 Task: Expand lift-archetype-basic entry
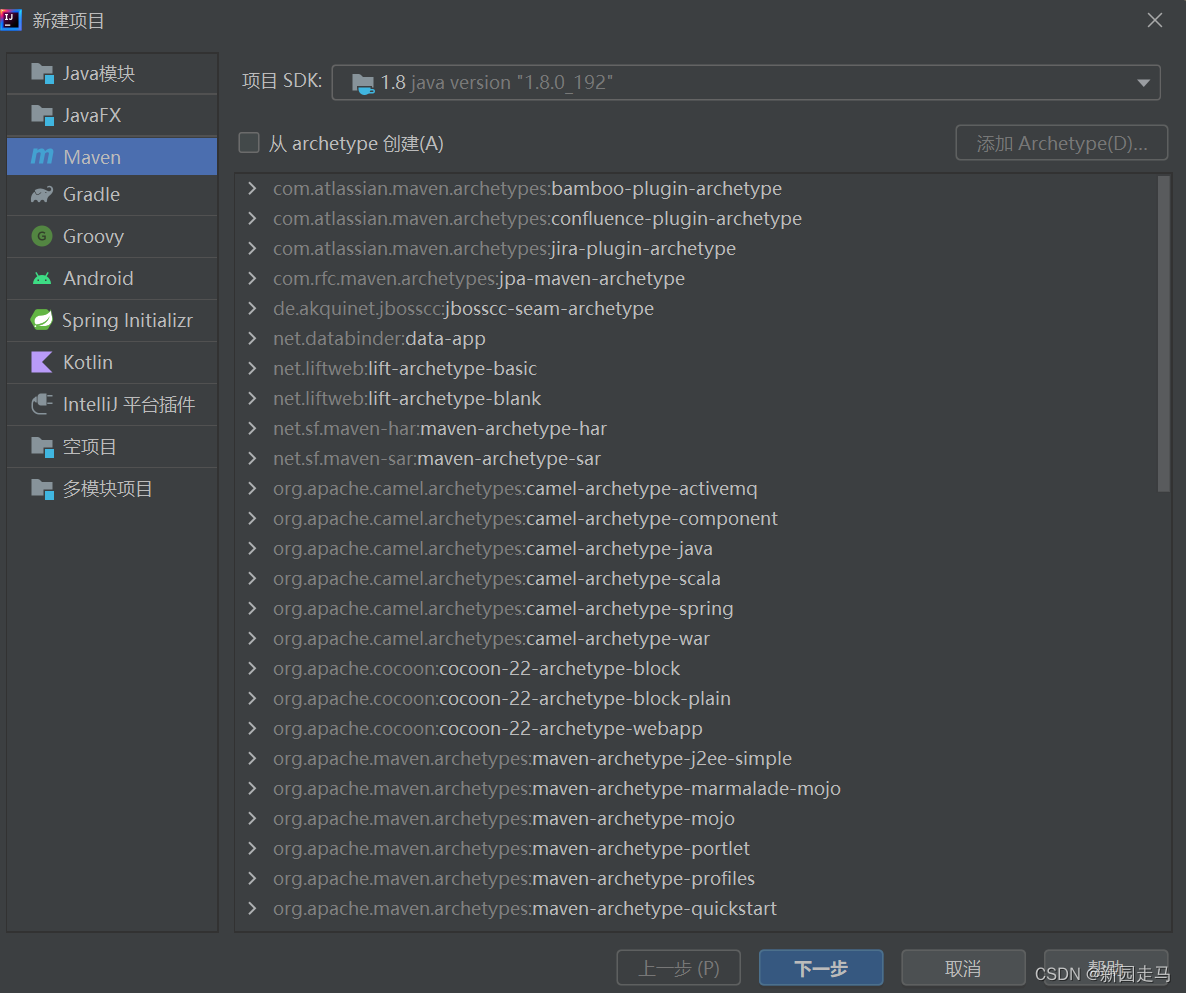[253, 368]
